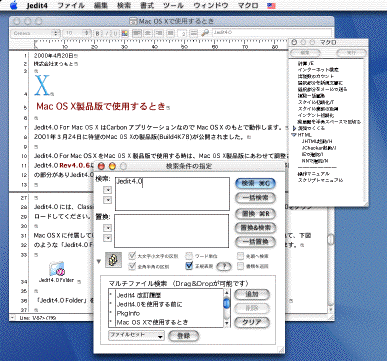
Task: Open the first dropdown beside the replace field
Action: point(107,228)
